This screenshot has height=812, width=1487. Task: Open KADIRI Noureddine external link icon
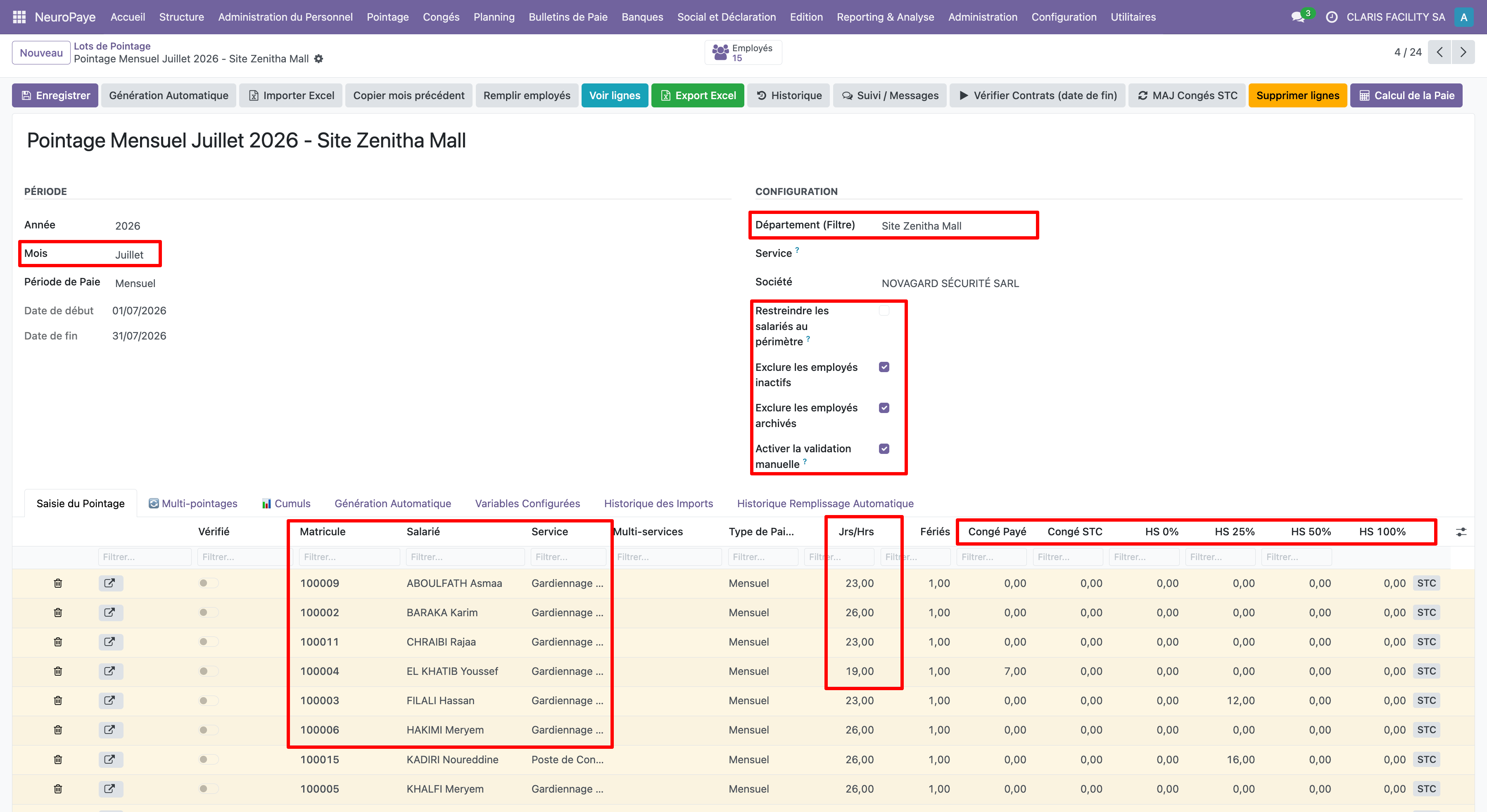[110, 760]
